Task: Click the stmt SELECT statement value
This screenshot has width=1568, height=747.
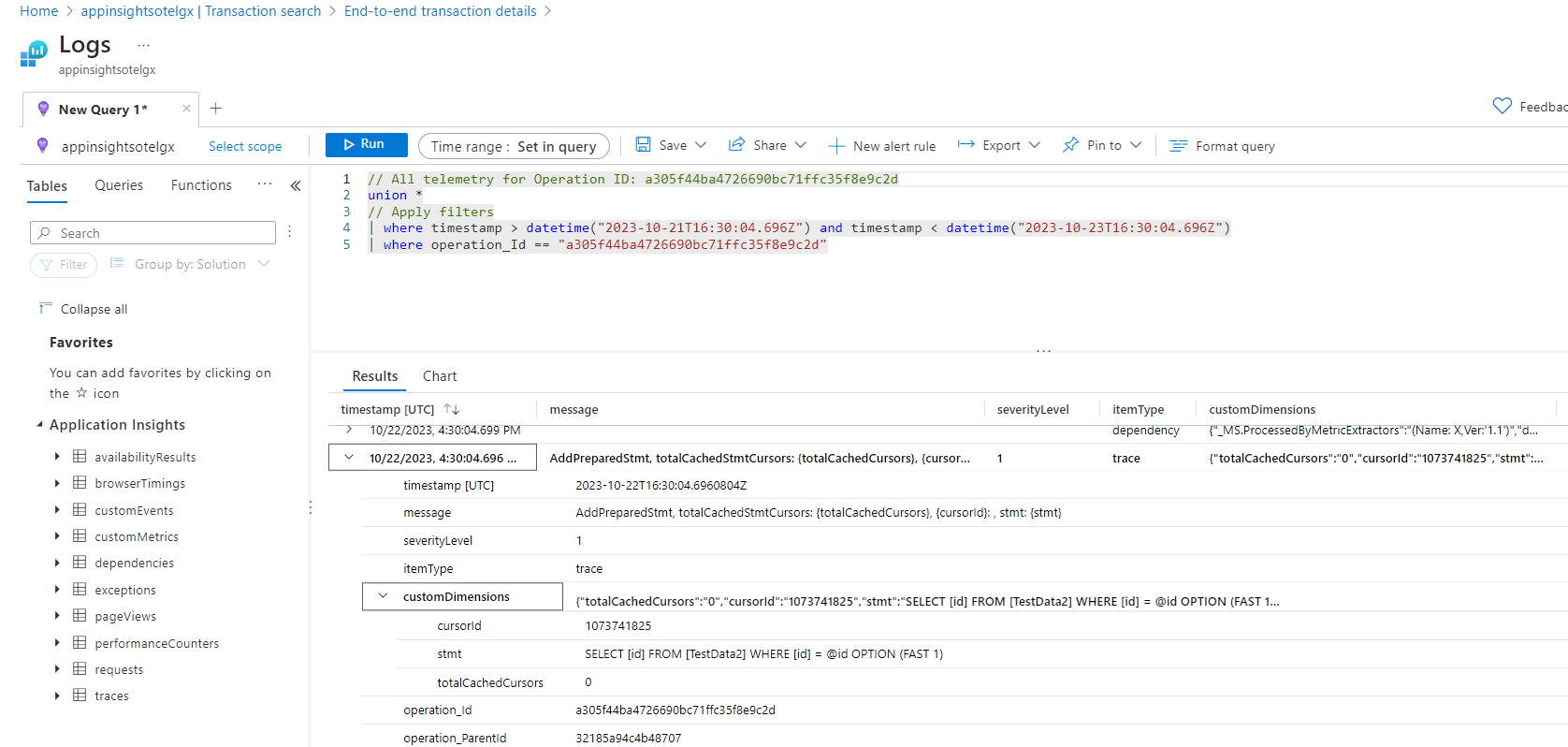Action: (764, 653)
